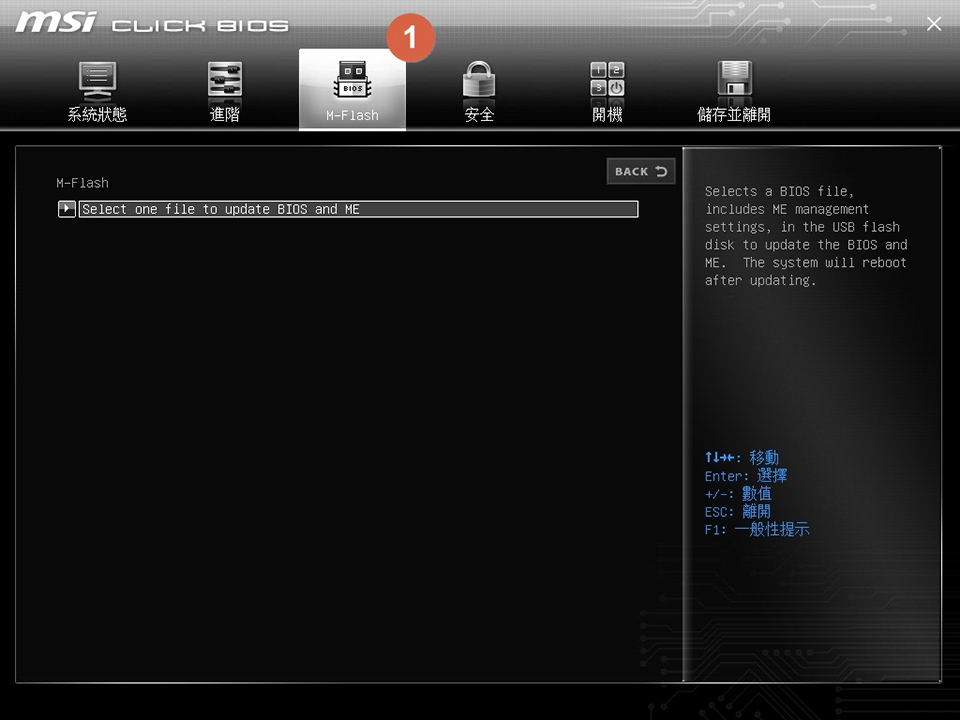The image size is (960, 720).
Task: Switch to the 儲存並離開 tab
Action: pyautogui.click(x=734, y=114)
